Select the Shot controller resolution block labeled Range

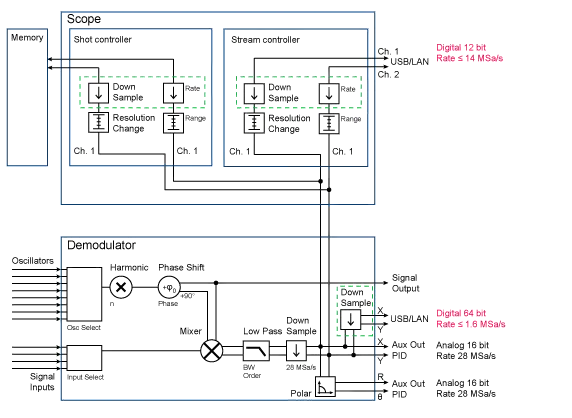pos(173,123)
